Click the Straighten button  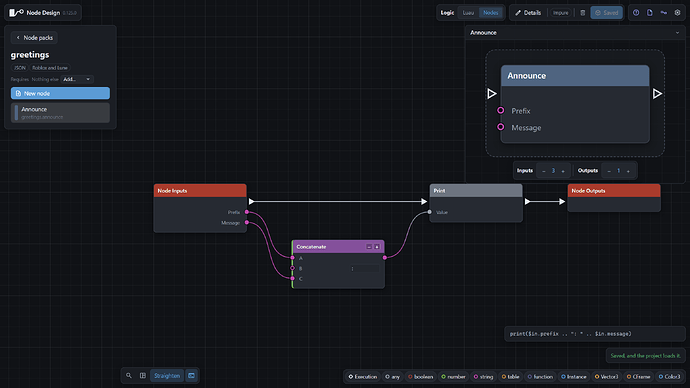(x=167, y=376)
